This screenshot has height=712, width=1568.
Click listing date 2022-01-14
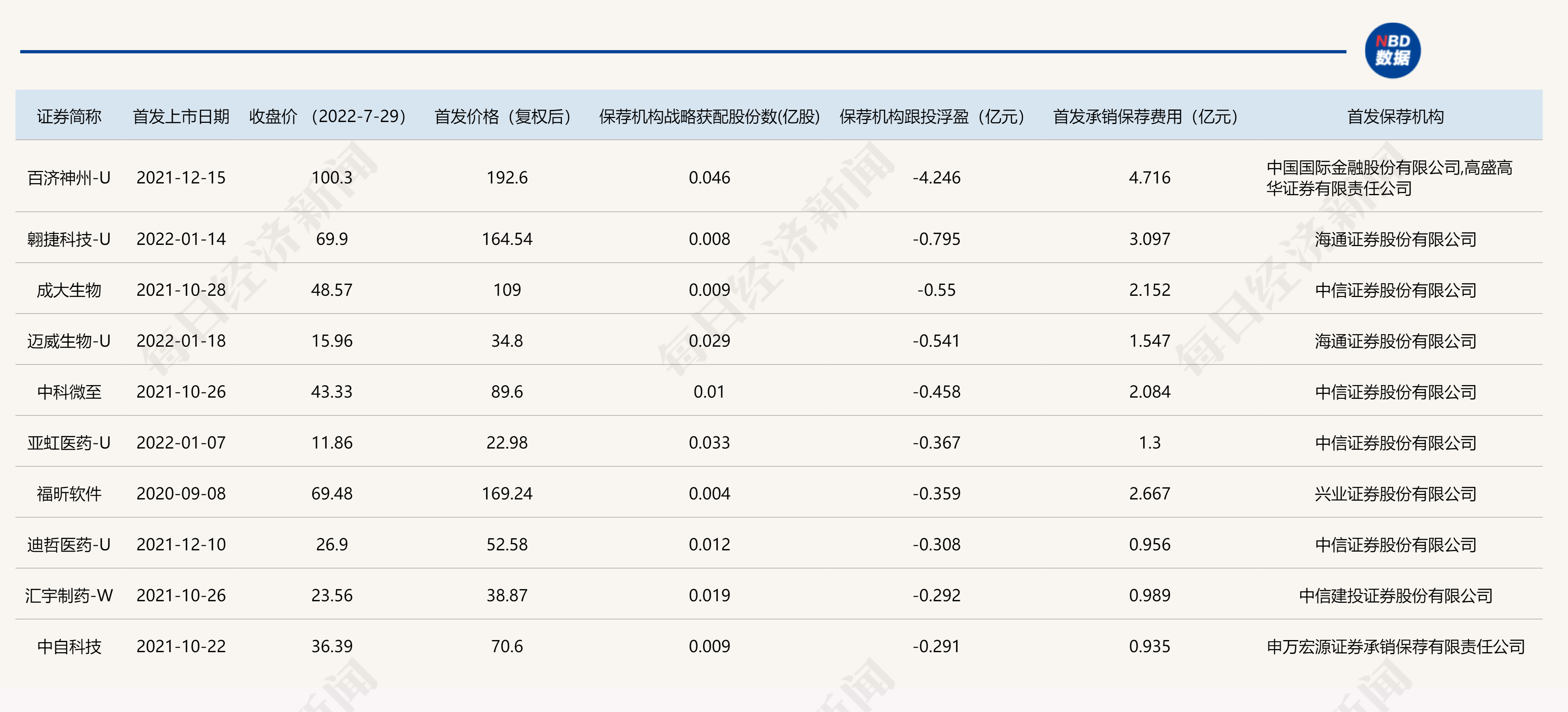coord(181,239)
